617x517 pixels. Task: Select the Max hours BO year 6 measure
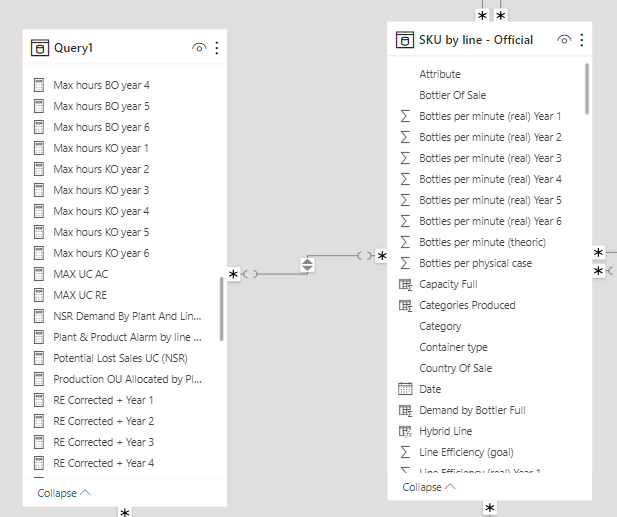pyautogui.click(x=102, y=127)
